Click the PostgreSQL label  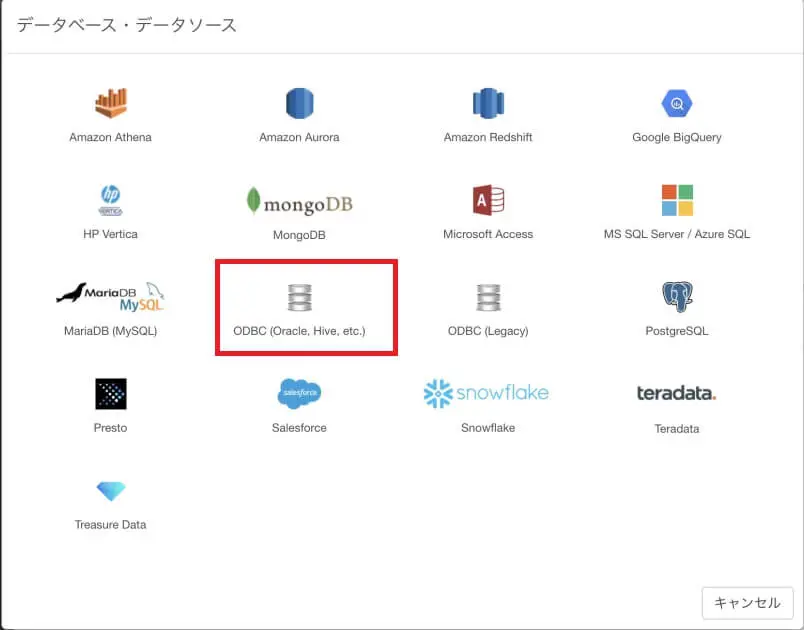(x=677, y=331)
